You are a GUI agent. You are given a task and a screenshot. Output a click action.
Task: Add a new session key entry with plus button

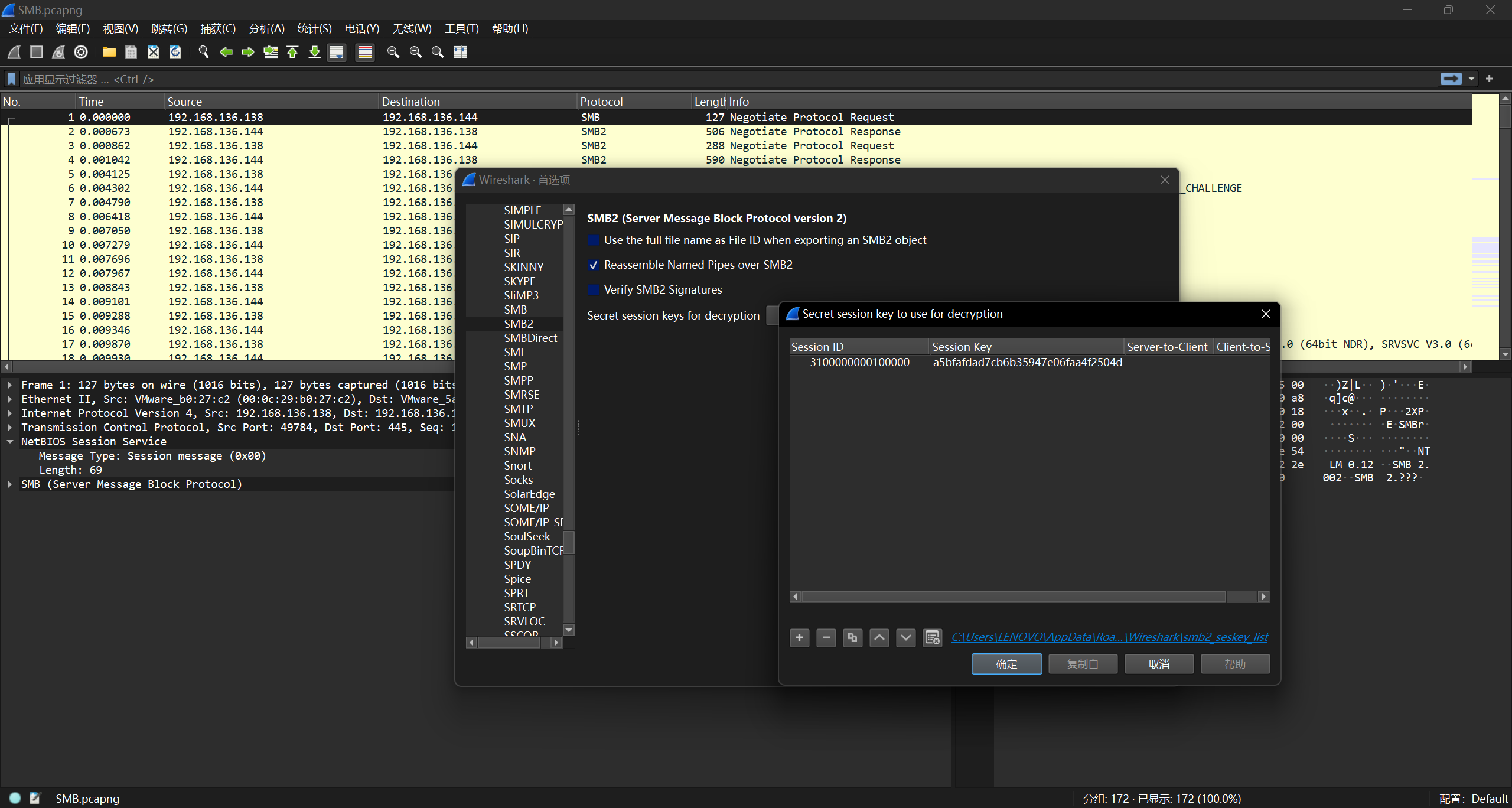[799, 637]
